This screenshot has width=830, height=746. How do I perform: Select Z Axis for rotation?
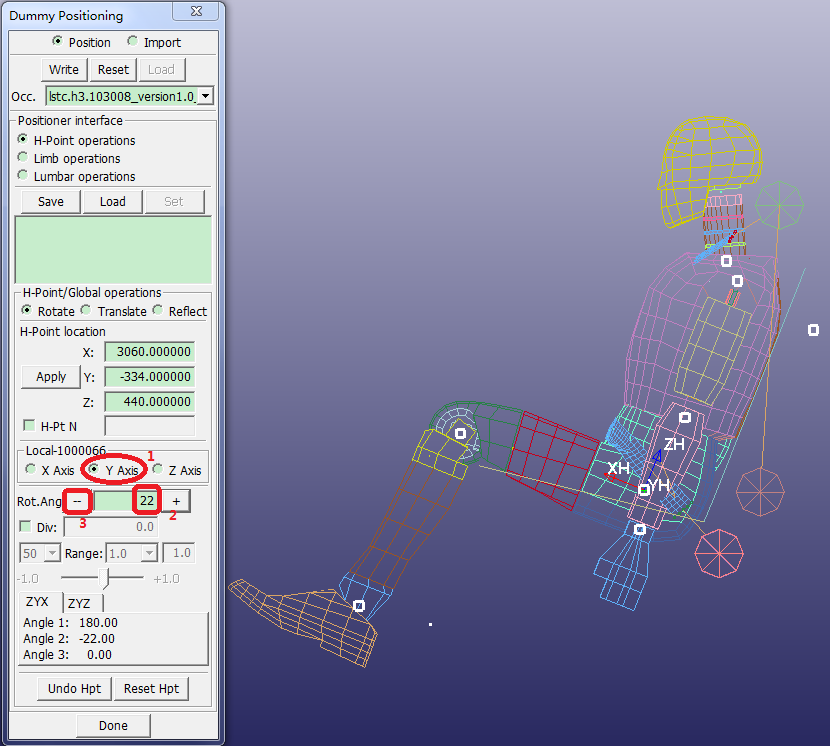[x=158, y=470]
